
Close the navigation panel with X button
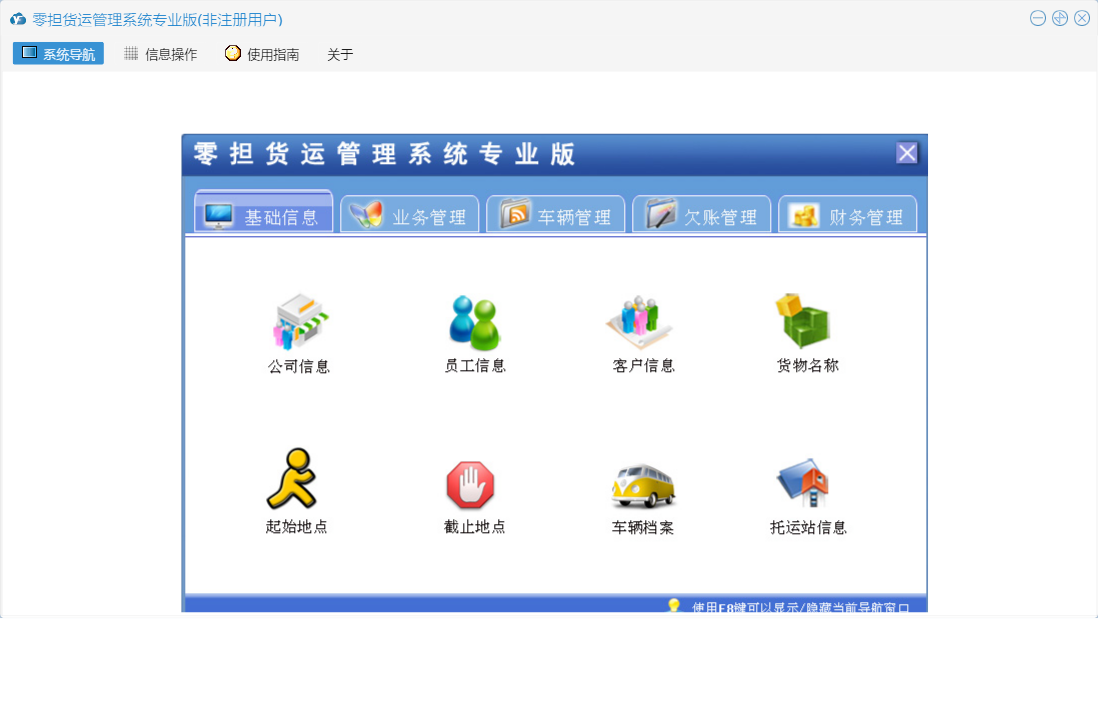point(906,153)
